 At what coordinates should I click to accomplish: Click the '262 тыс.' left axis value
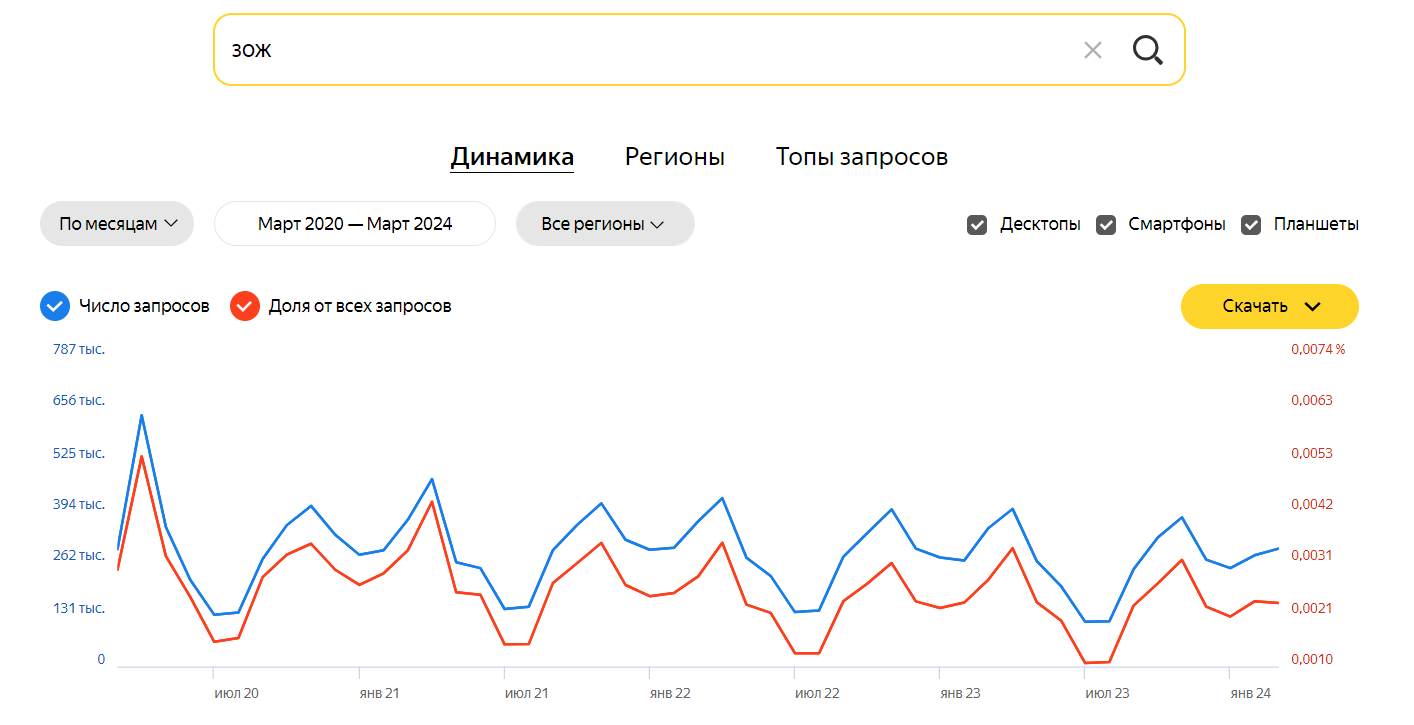click(79, 555)
